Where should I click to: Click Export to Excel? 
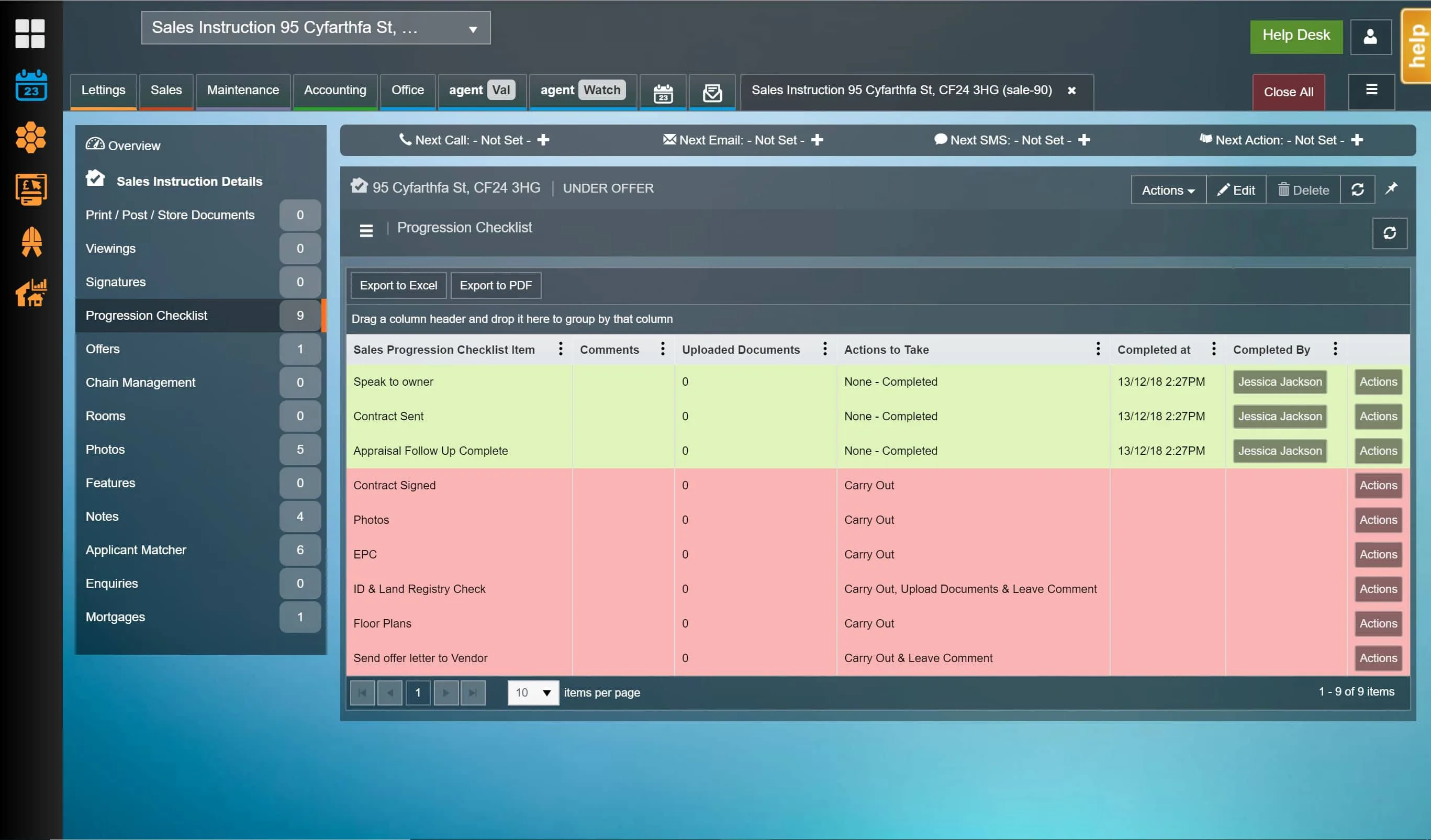click(399, 285)
